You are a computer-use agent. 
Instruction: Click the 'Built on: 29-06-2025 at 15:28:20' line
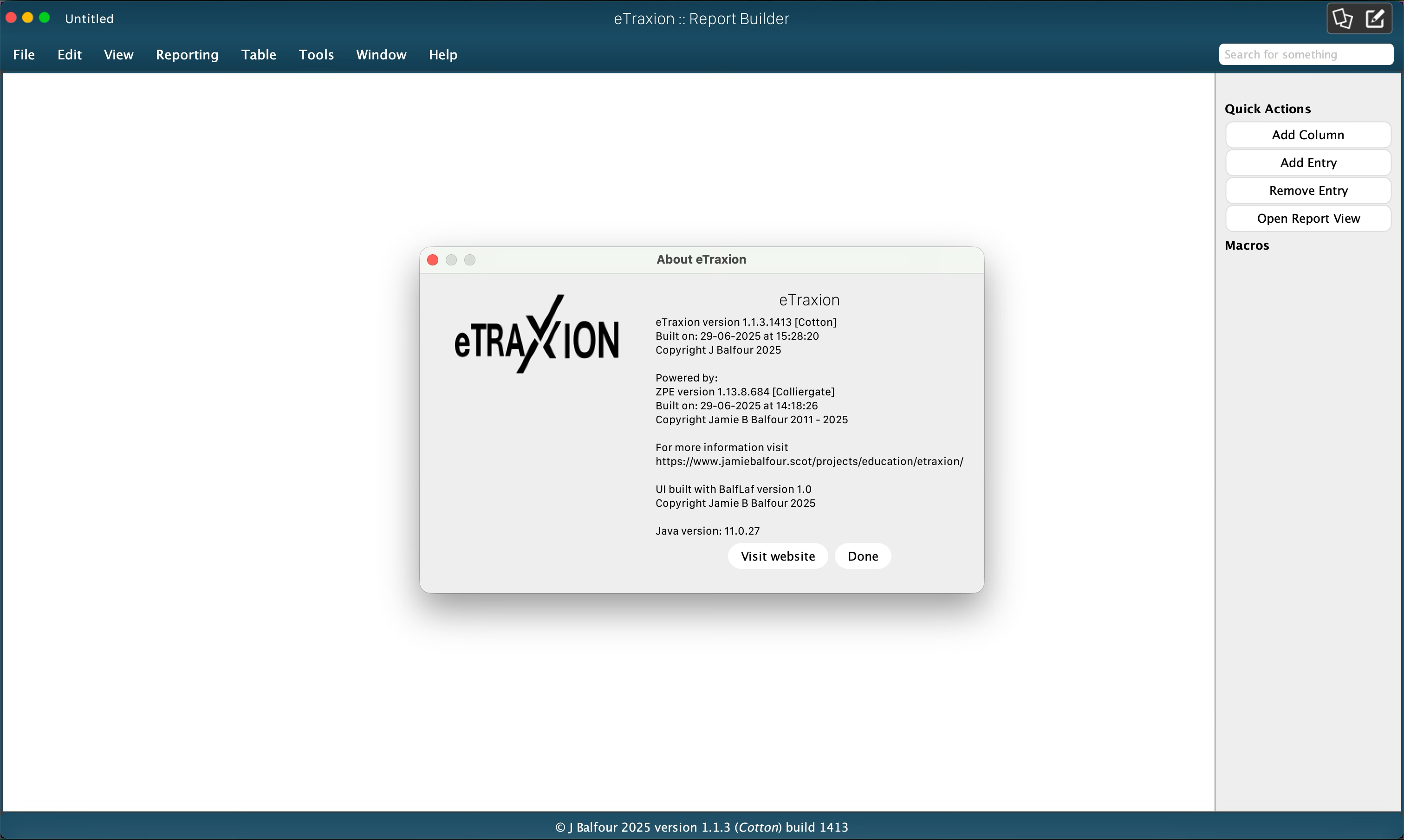[x=737, y=336]
